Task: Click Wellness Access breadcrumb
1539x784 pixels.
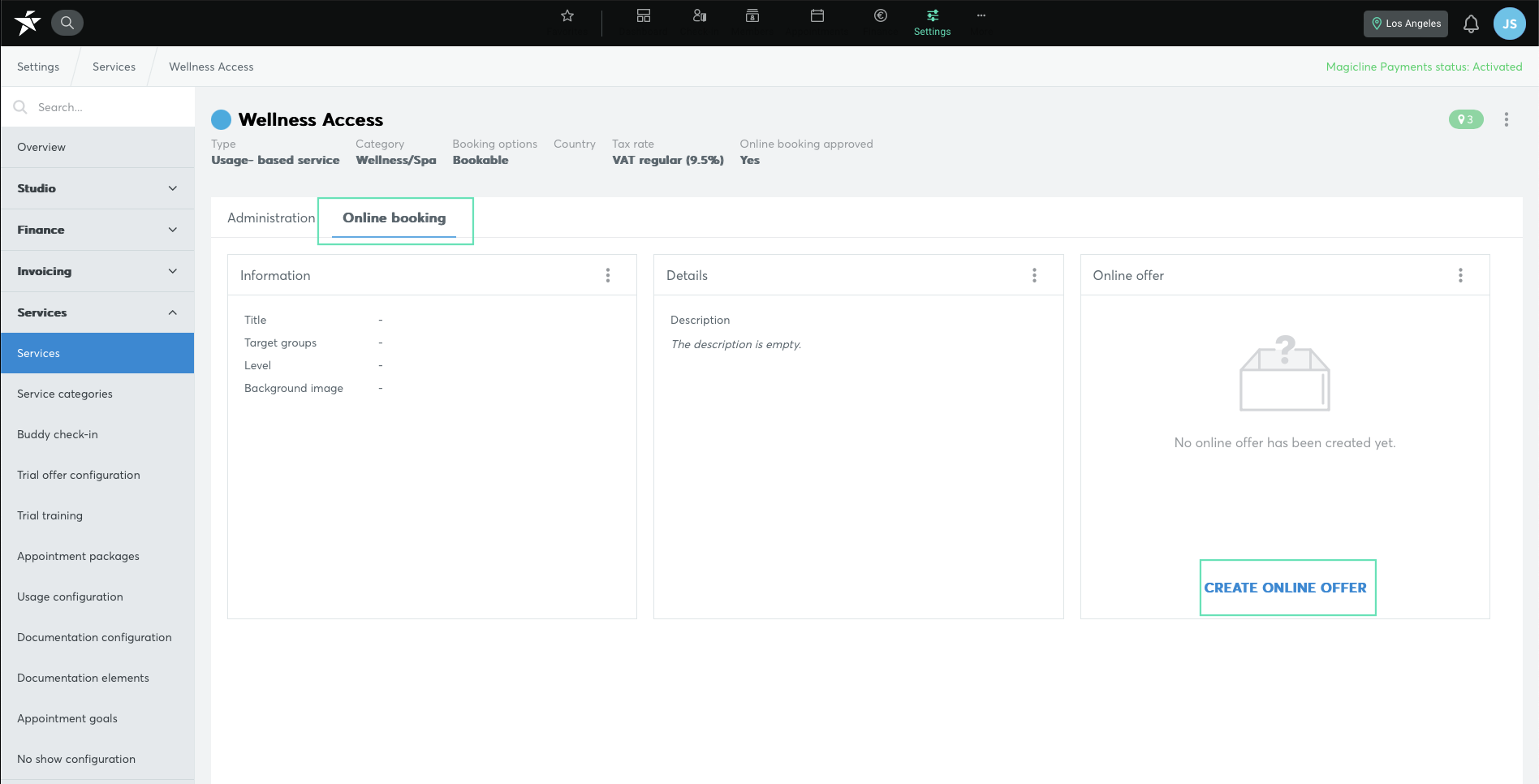Action: [211, 67]
